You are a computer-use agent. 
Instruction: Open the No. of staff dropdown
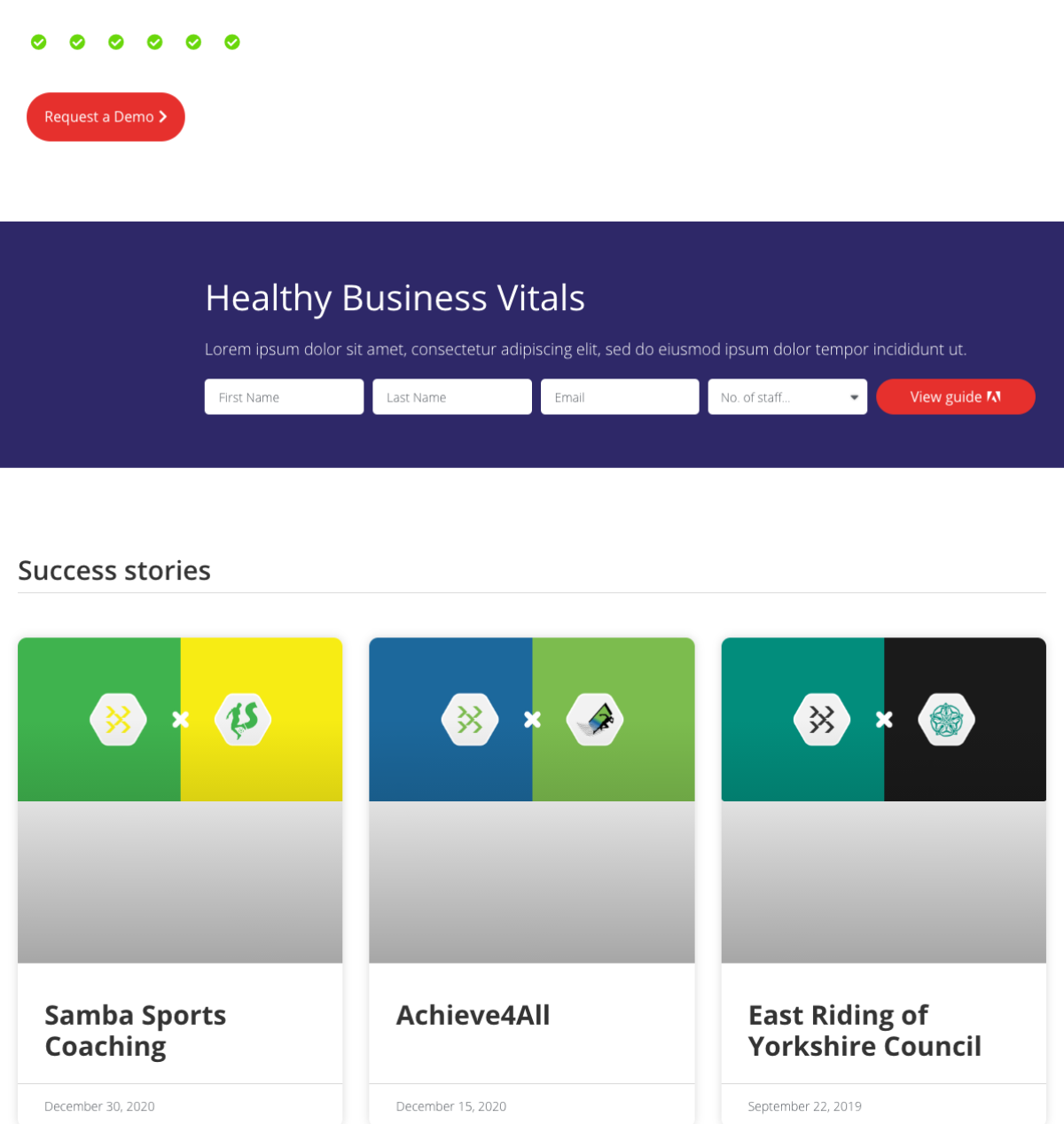pos(787,397)
